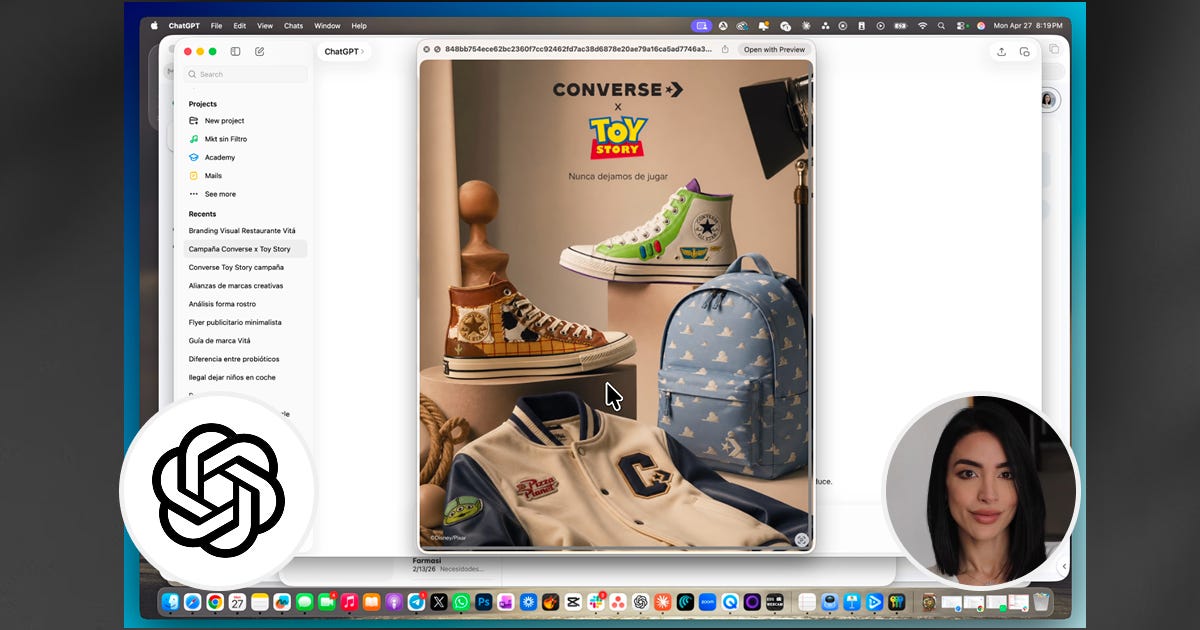The image size is (1200, 630).
Task: Open Music from the dock
Action: tap(349, 602)
